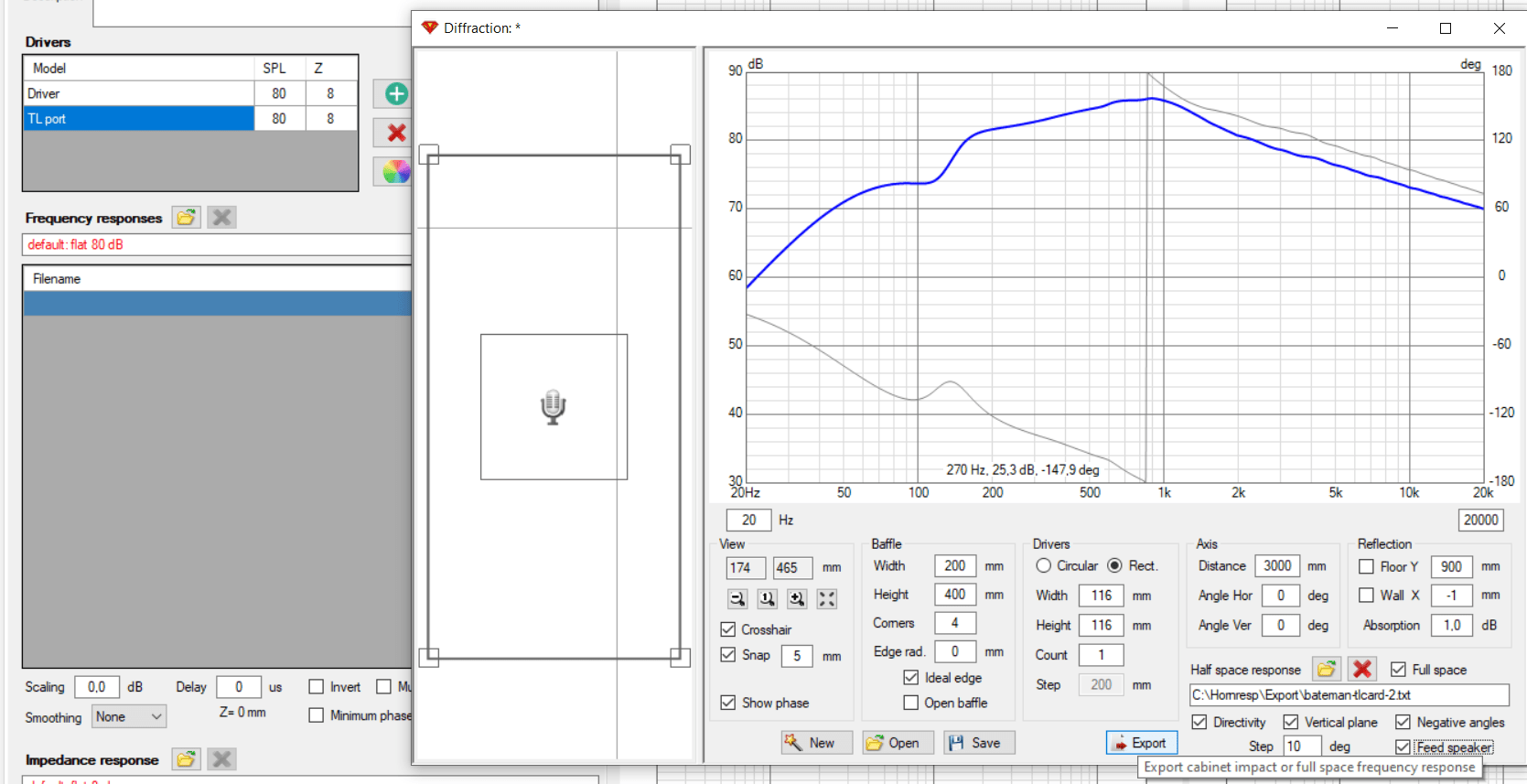Clear half space response with red X
This screenshot has width=1527, height=784.
pyautogui.click(x=1362, y=669)
